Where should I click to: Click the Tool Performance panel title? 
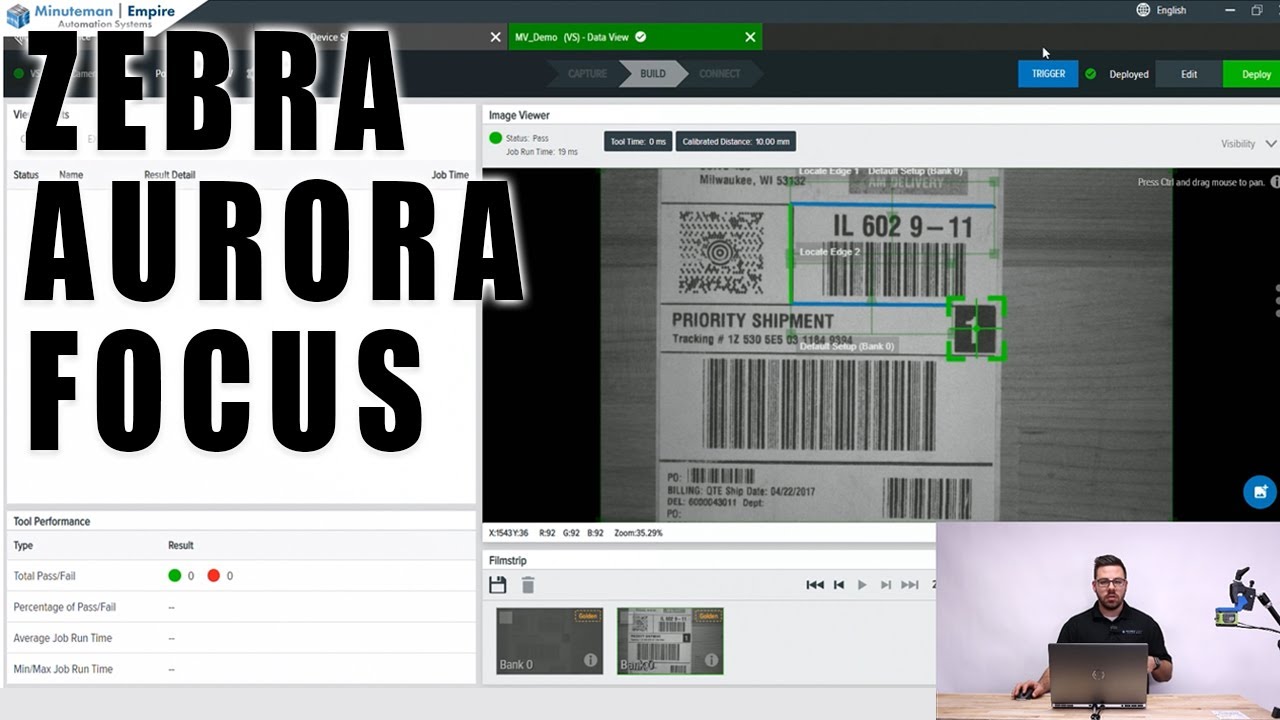click(x=51, y=521)
